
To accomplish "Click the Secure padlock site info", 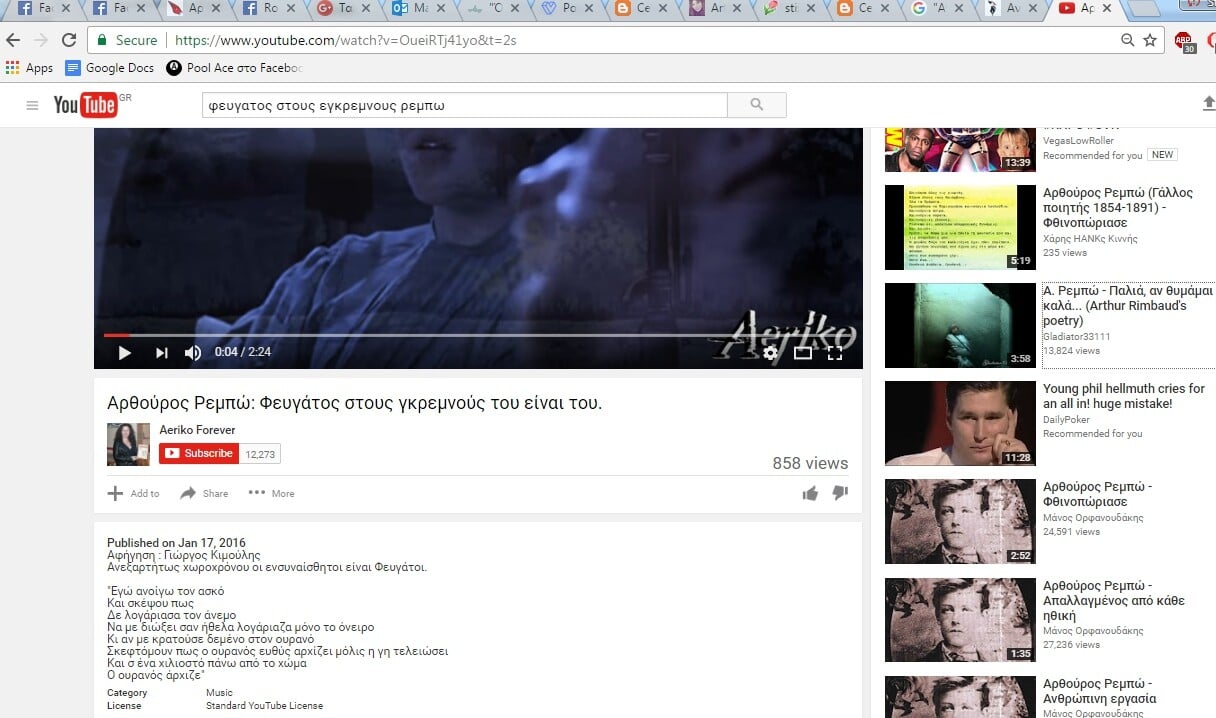I will (126, 40).
